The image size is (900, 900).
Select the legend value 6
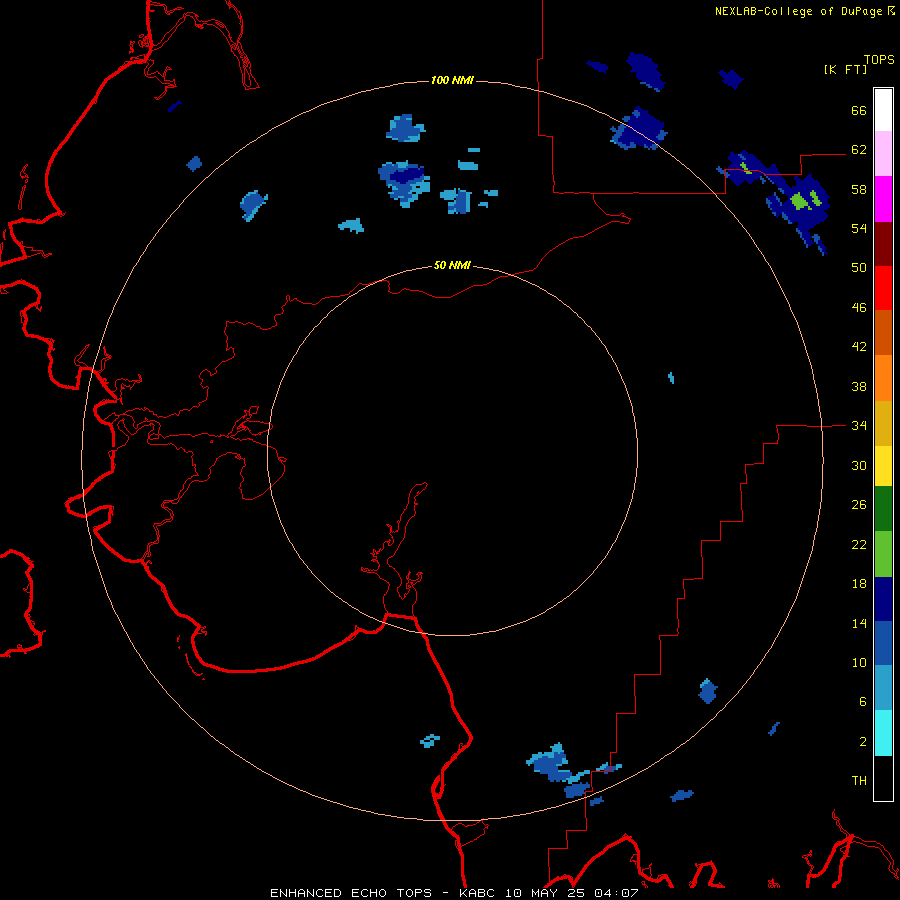(863, 701)
